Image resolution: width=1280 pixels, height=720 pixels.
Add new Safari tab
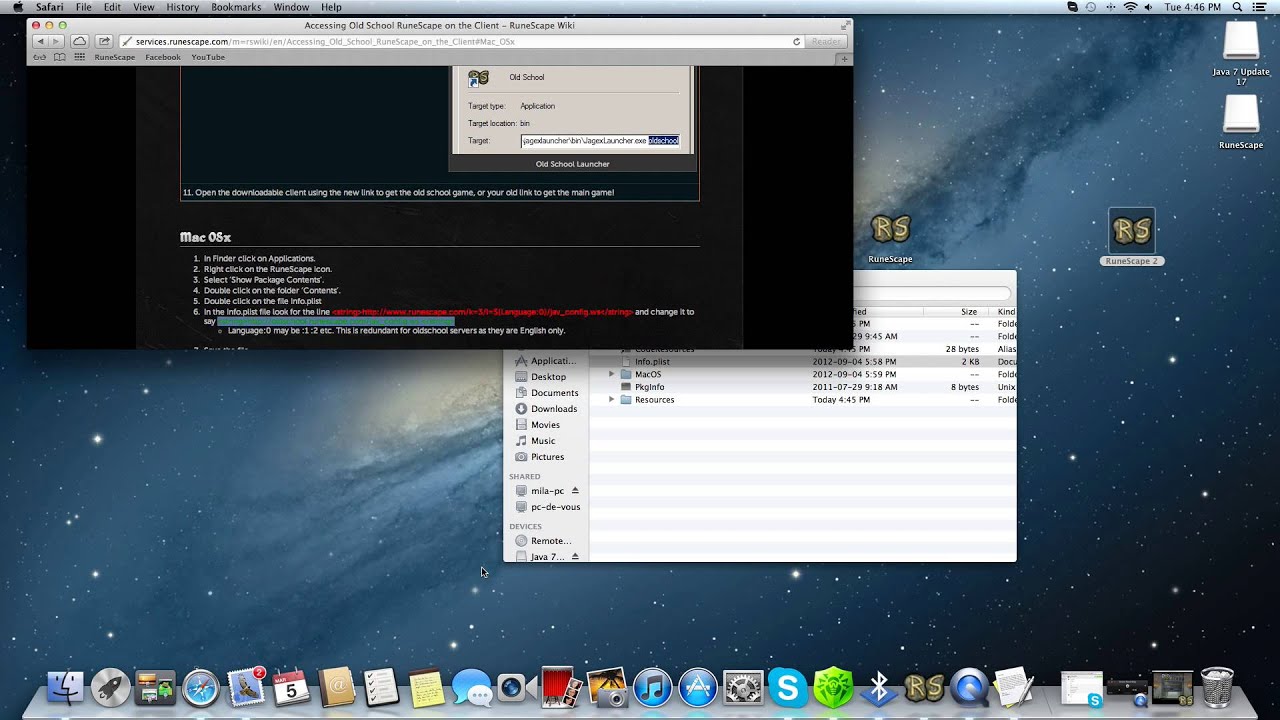click(845, 58)
